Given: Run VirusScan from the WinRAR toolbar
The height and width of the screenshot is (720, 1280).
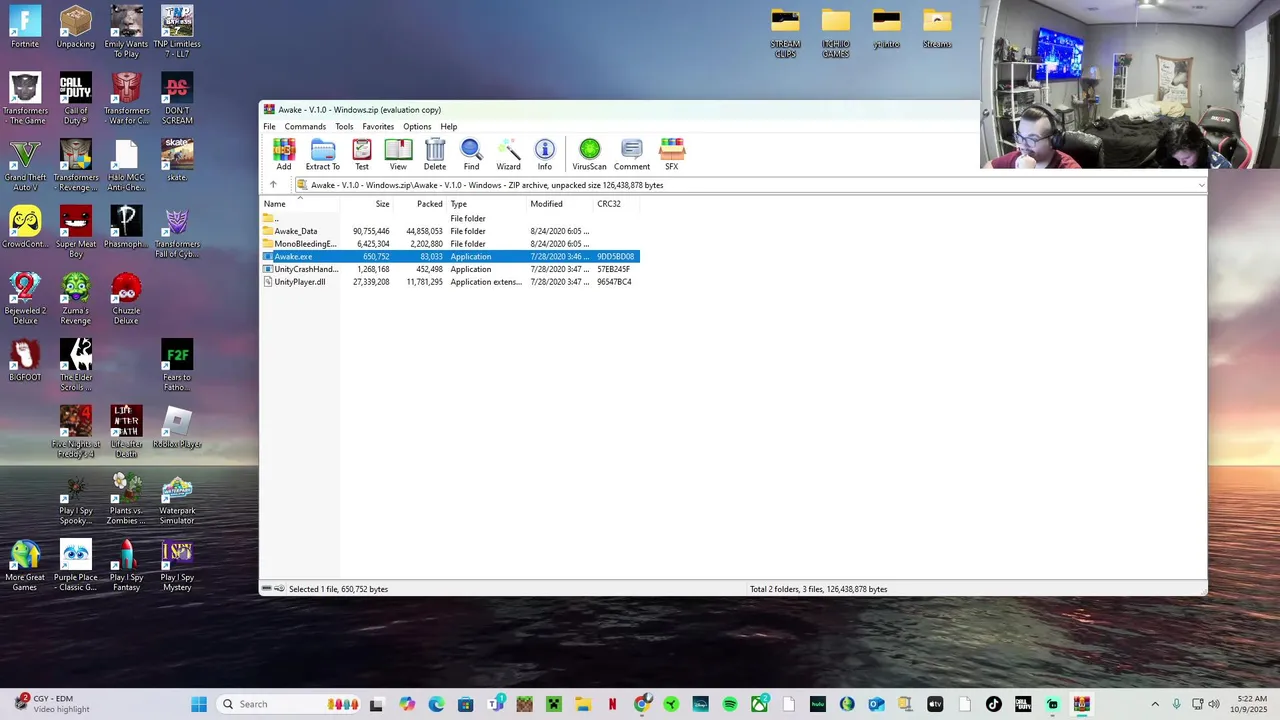Looking at the screenshot, I should pyautogui.click(x=589, y=154).
